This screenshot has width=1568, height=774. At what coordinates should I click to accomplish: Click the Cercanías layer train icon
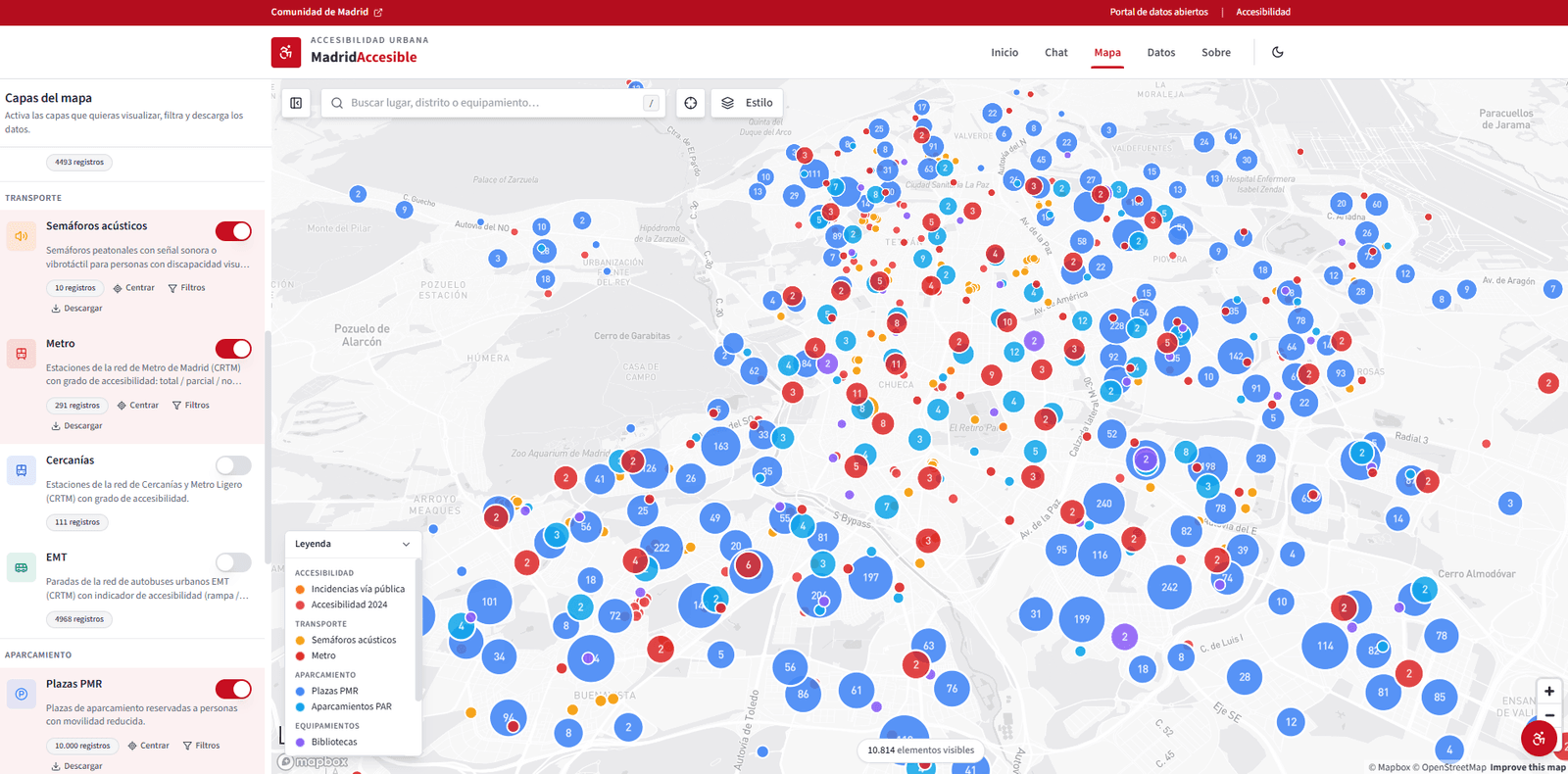click(x=22, y=470)
